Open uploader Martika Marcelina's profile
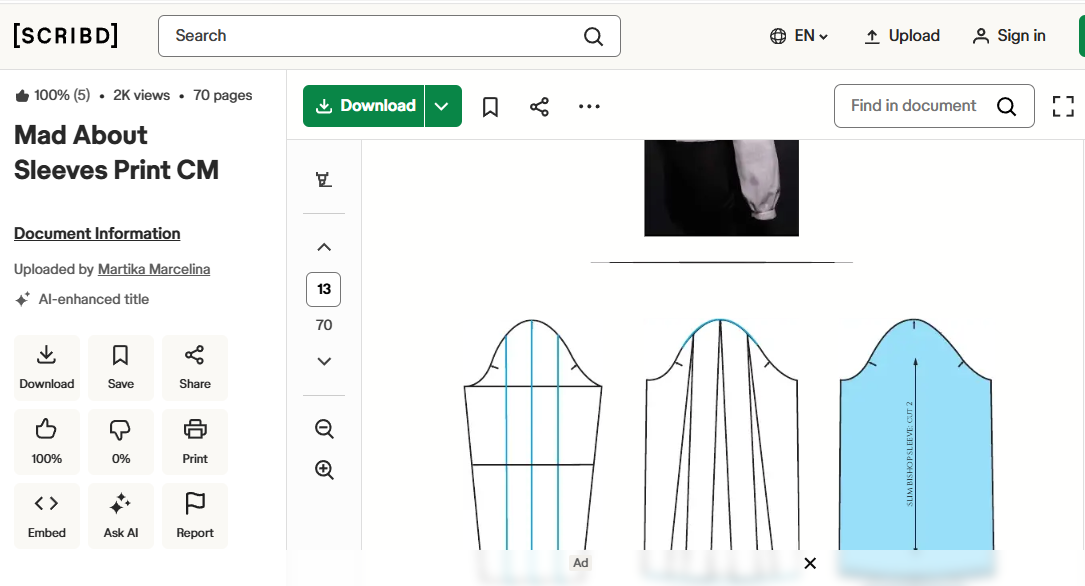This screenshot has height=586, width=1085. point(154,269)
